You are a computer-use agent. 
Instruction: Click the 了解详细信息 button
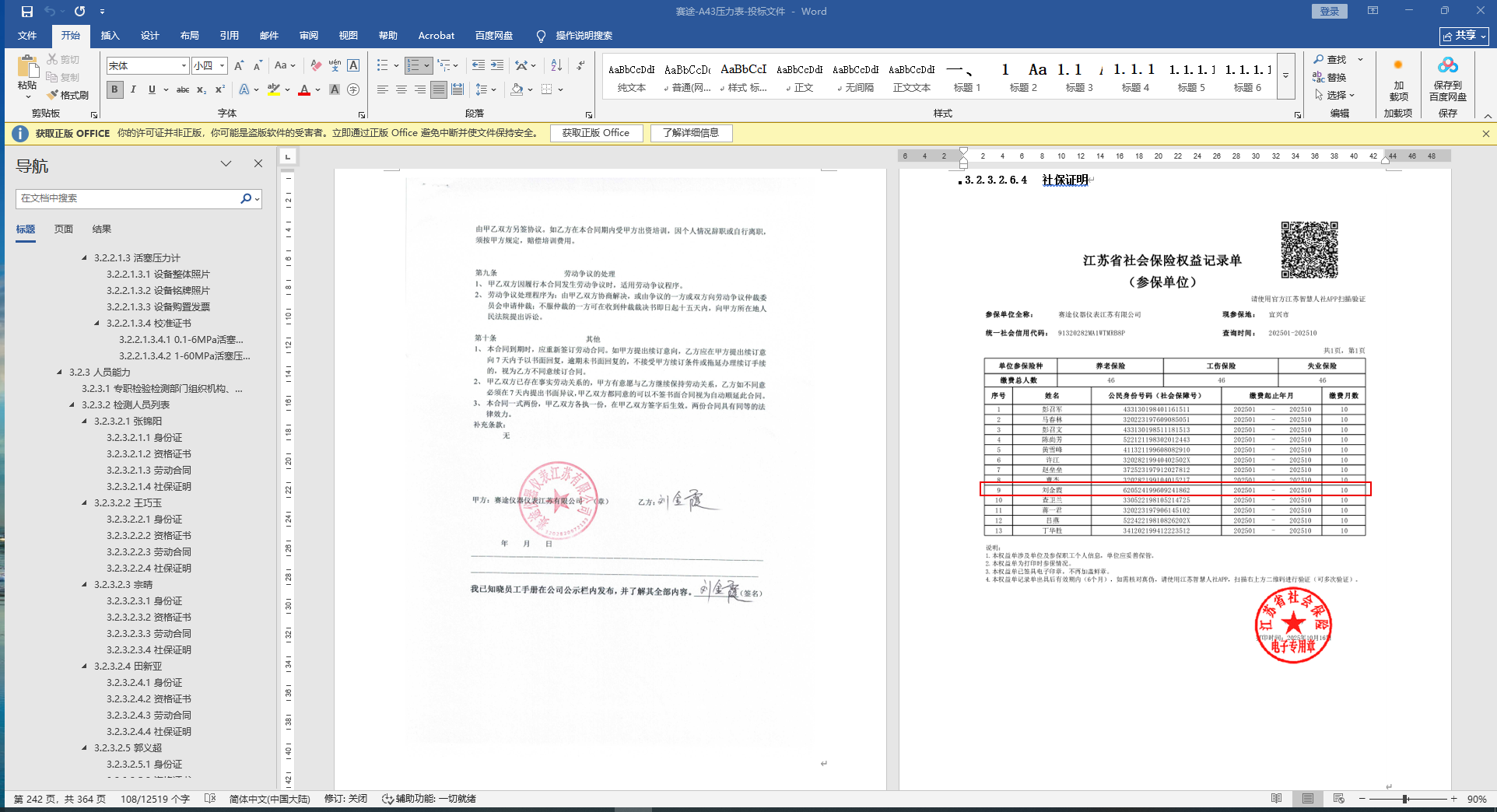pos(691,133)
